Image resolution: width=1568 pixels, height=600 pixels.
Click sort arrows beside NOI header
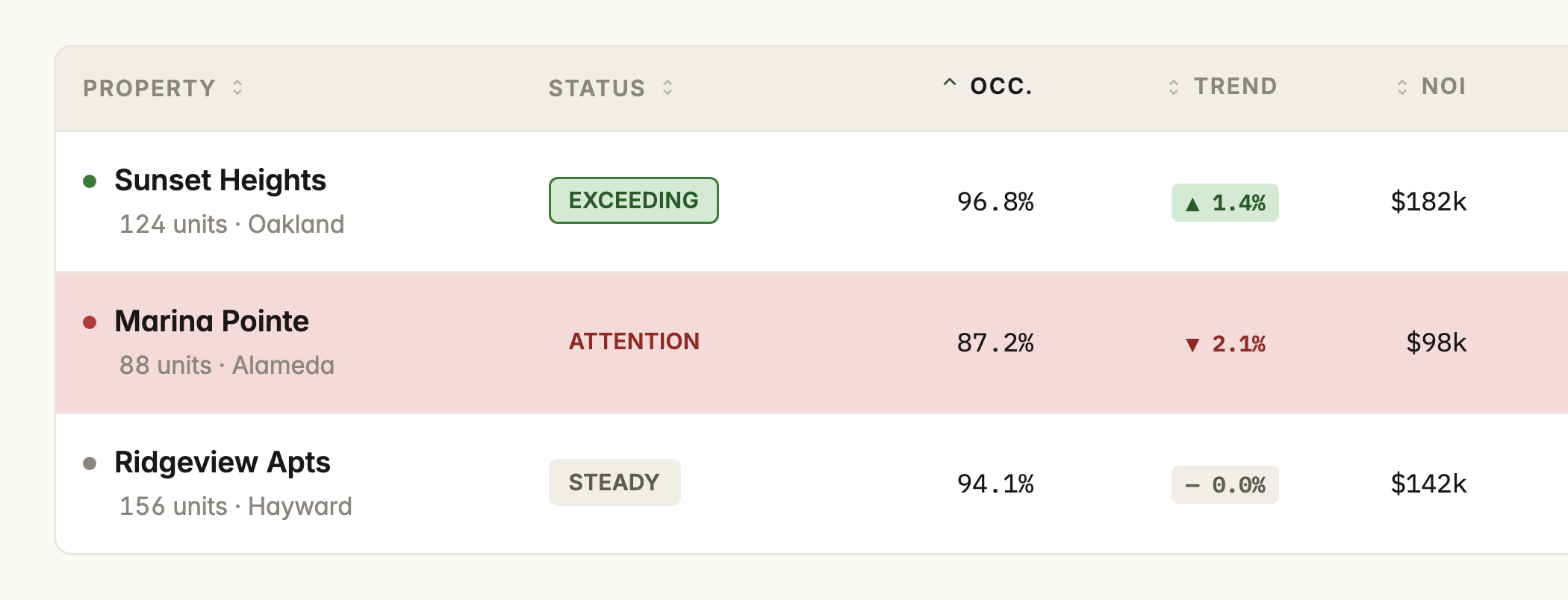pyautogui.click(x=1402, y=87)
